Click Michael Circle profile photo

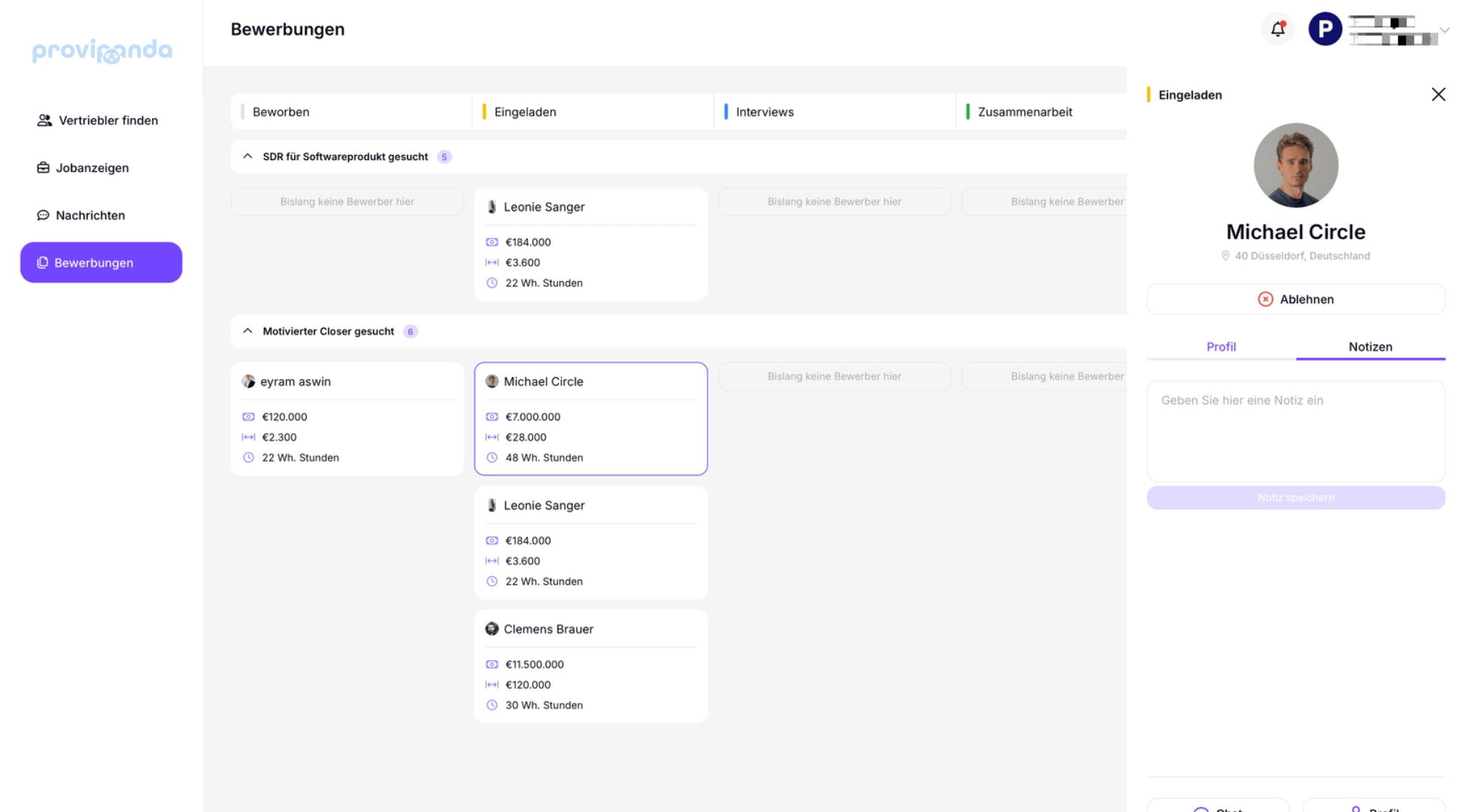click(x=1295, y=165)
